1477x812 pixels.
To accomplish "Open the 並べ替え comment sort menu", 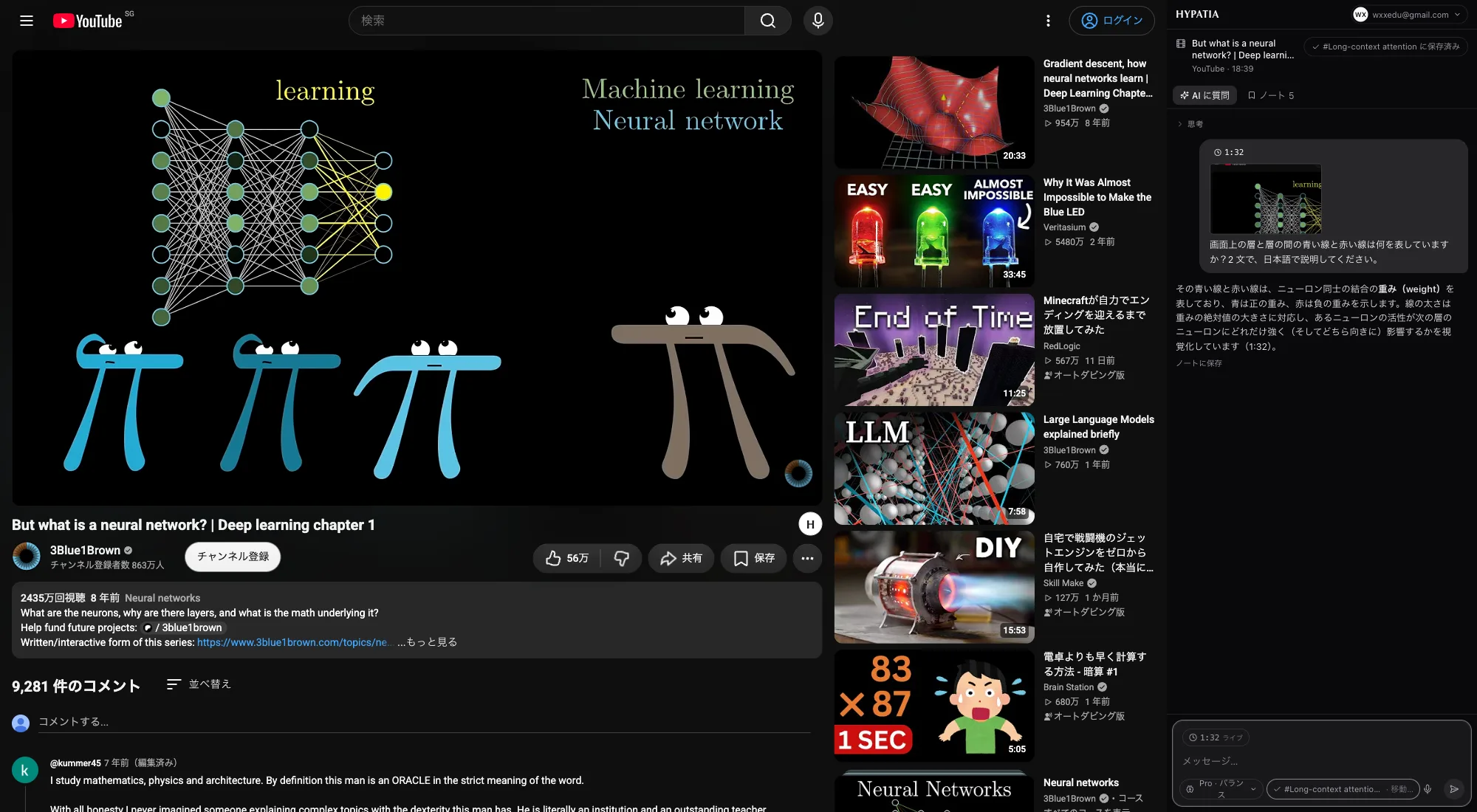I will [199, 684].
